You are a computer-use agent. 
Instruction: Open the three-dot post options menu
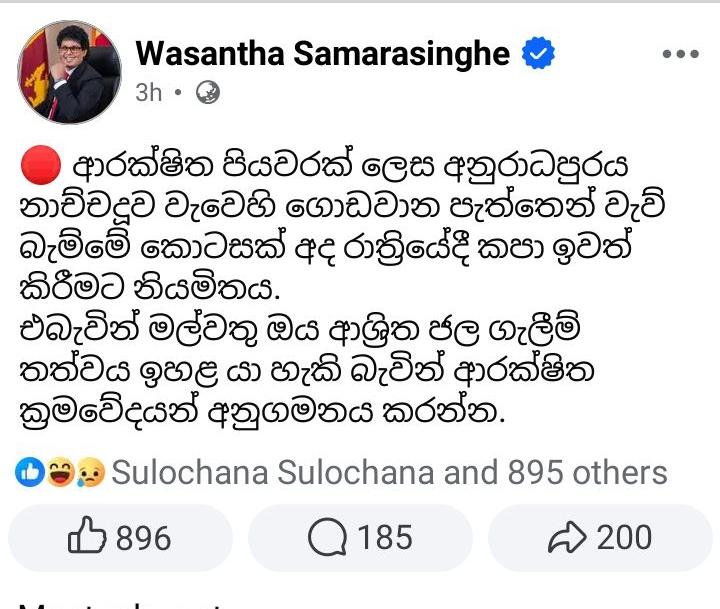pyautogui.click(x=680, y=54)
